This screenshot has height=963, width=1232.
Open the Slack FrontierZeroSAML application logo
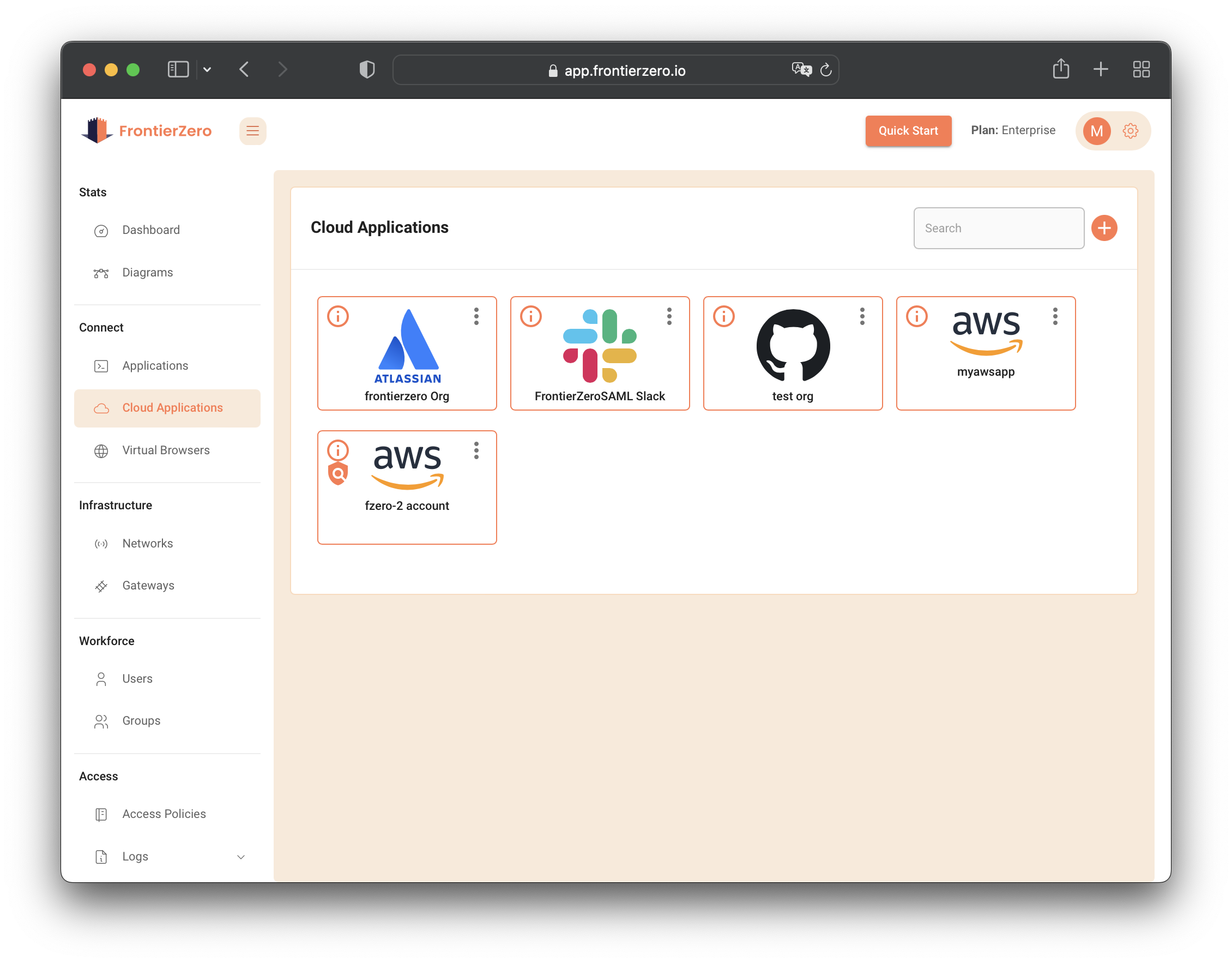coord(600,345)
